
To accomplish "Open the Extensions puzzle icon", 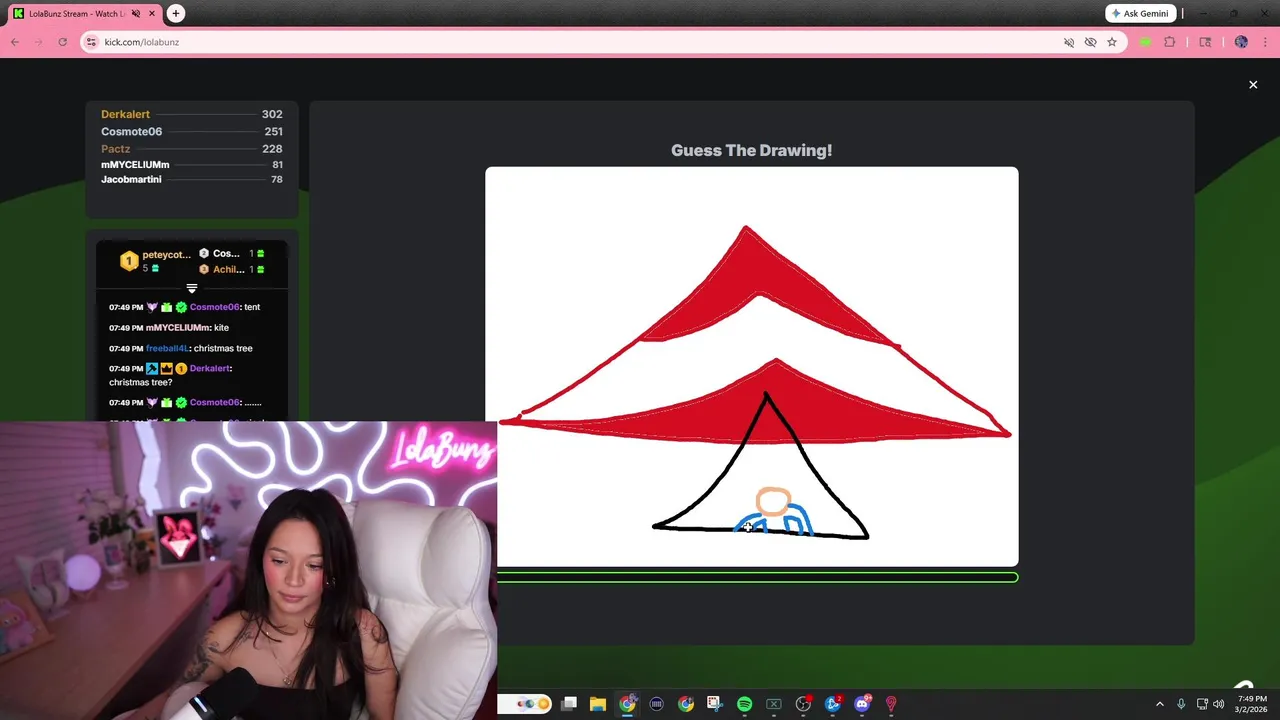I will coord(1170,42).
